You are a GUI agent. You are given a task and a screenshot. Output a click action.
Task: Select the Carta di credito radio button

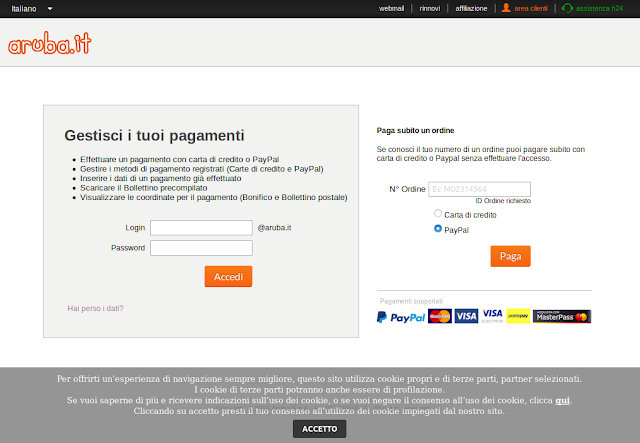(x=438, y=213)
